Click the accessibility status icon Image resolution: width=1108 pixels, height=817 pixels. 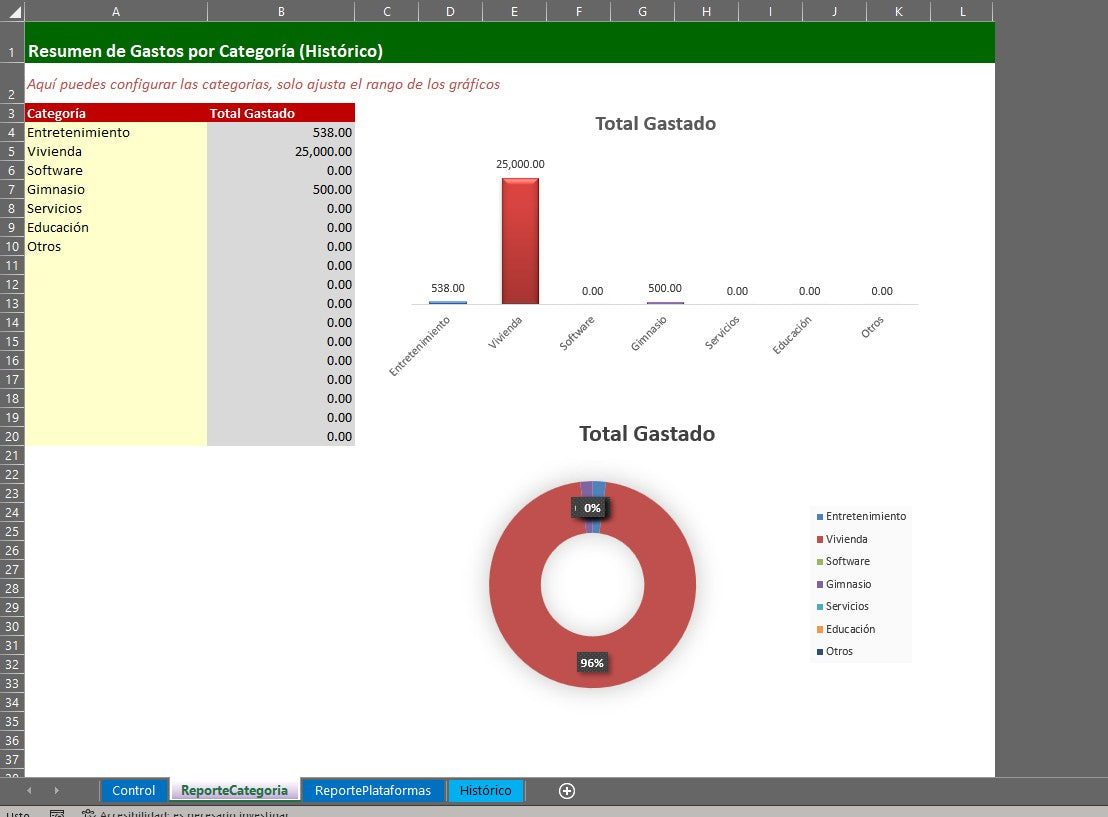point(88,813)
